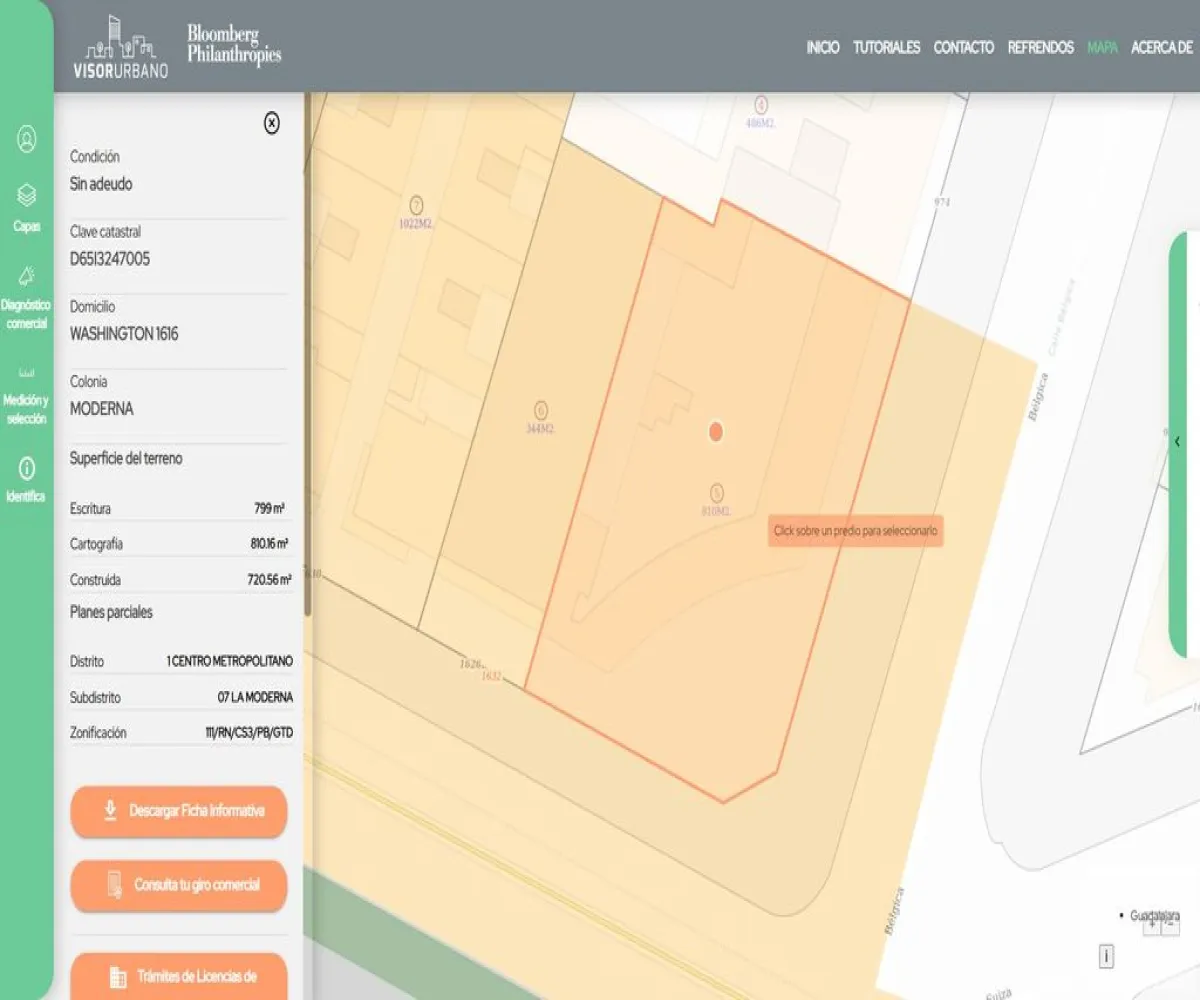
Task: Open the ACERCA DE menu item
Action: 1161,47
